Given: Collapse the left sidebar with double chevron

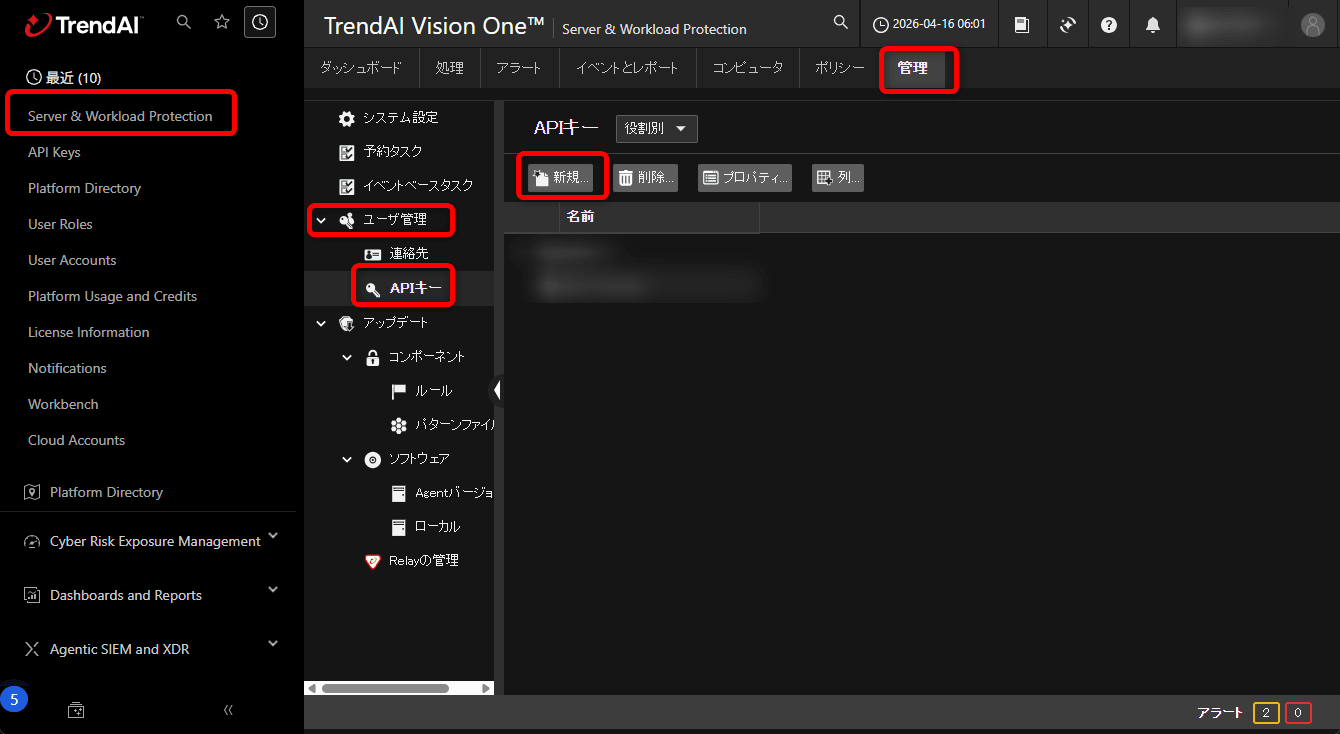Looking at the screenshot, I should (x=228, y=710).
